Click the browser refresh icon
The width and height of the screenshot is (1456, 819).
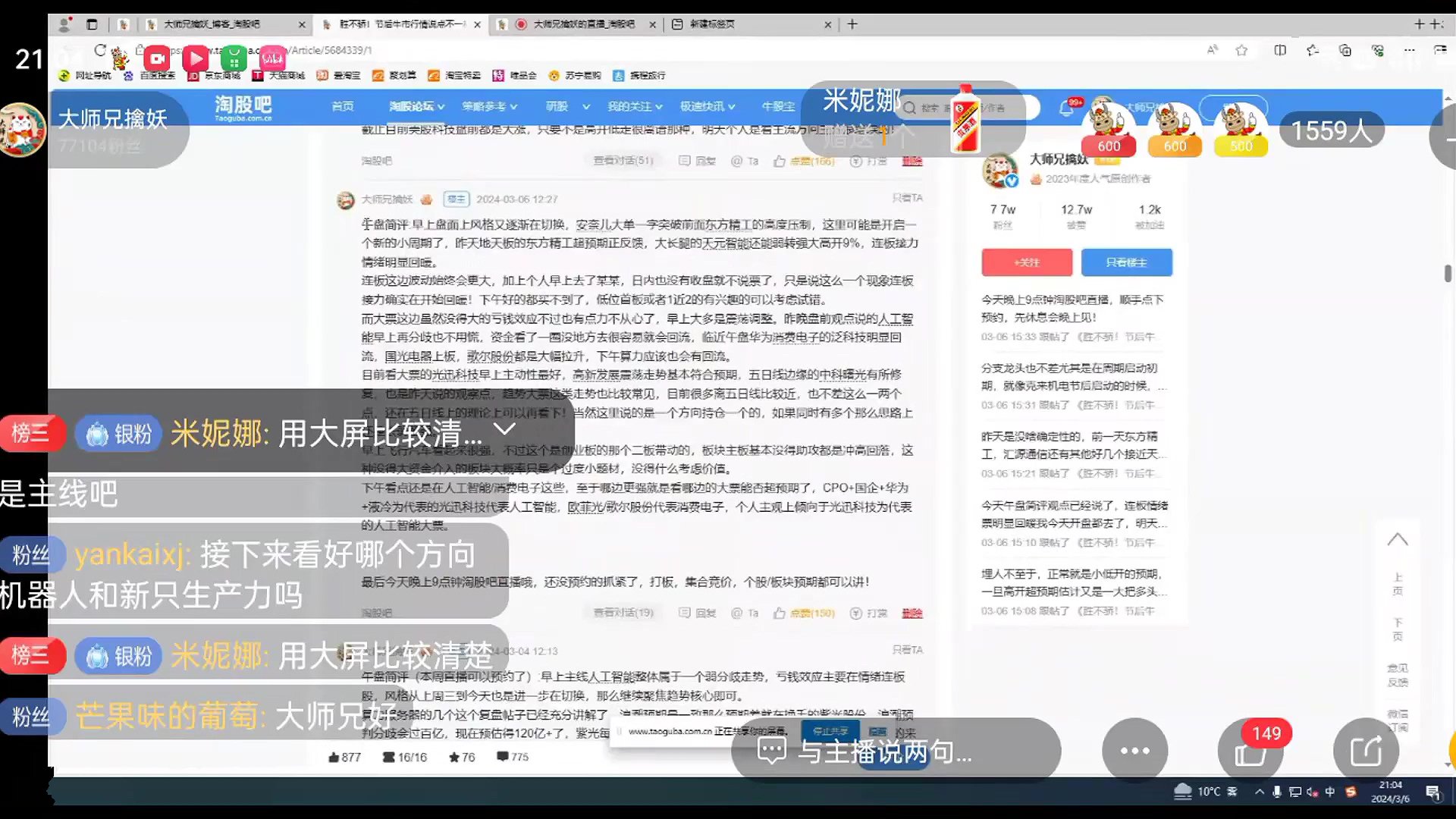point(100,50)
